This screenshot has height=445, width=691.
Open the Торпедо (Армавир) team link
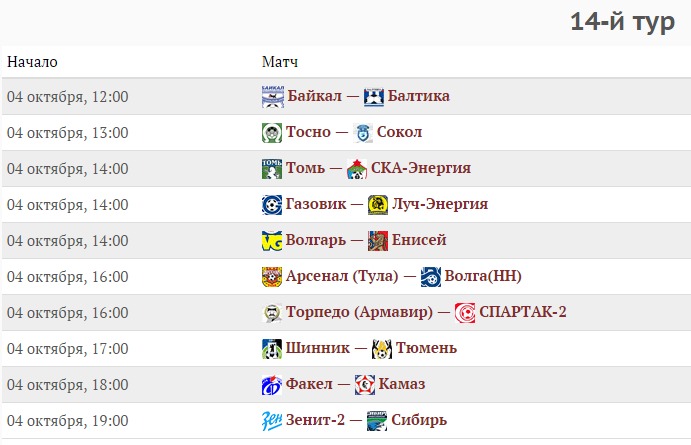click(358, 313)
